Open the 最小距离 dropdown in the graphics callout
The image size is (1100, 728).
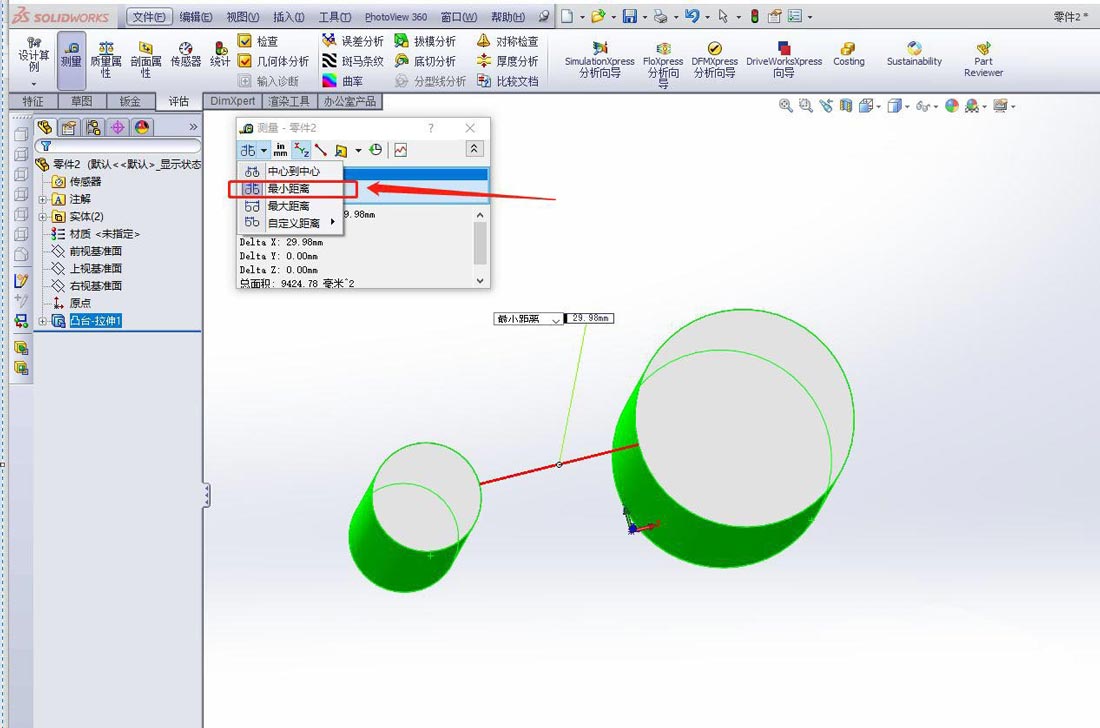coord(556,319)
